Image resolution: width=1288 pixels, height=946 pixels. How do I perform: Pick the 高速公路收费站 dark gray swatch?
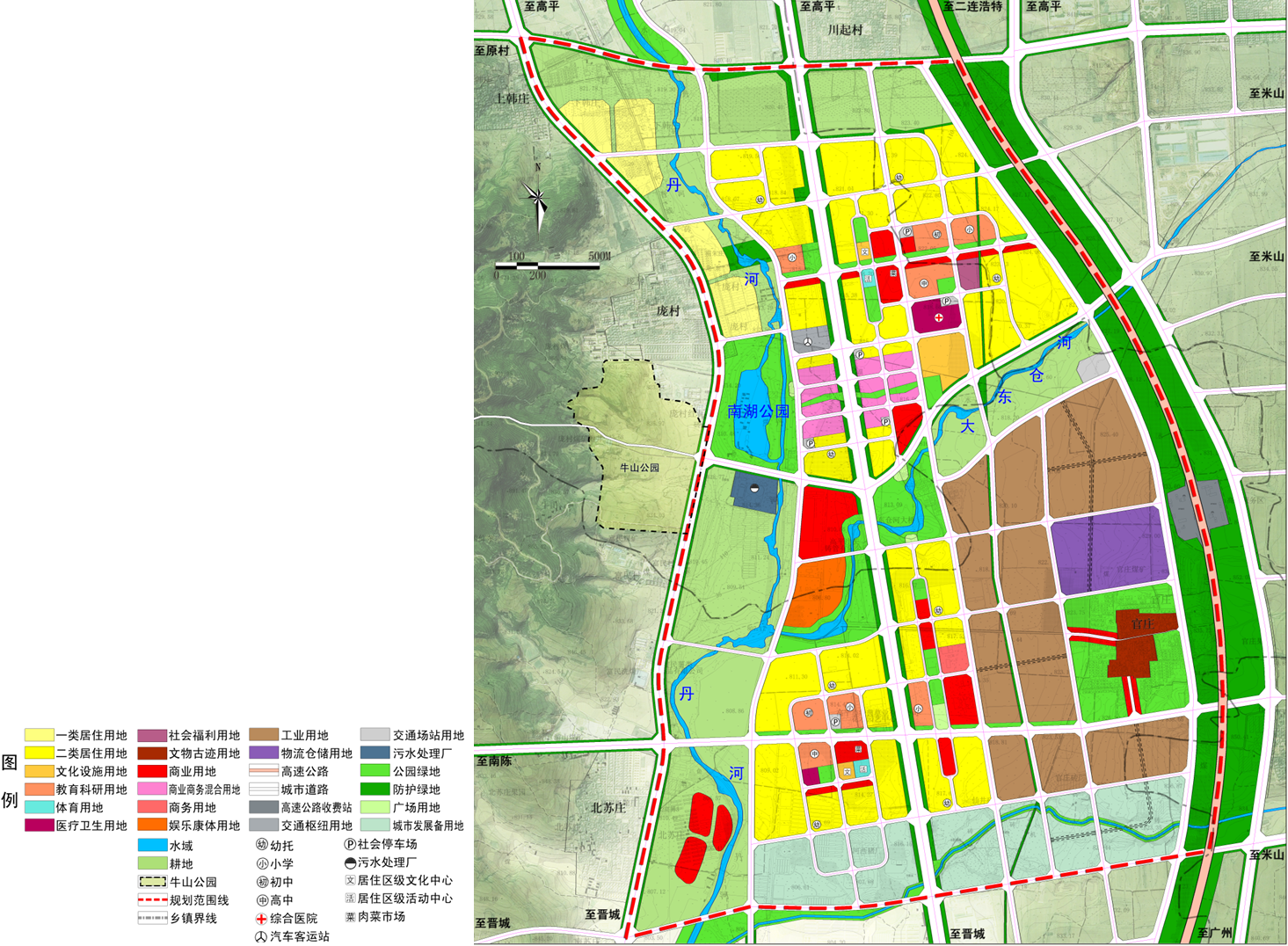264,807
